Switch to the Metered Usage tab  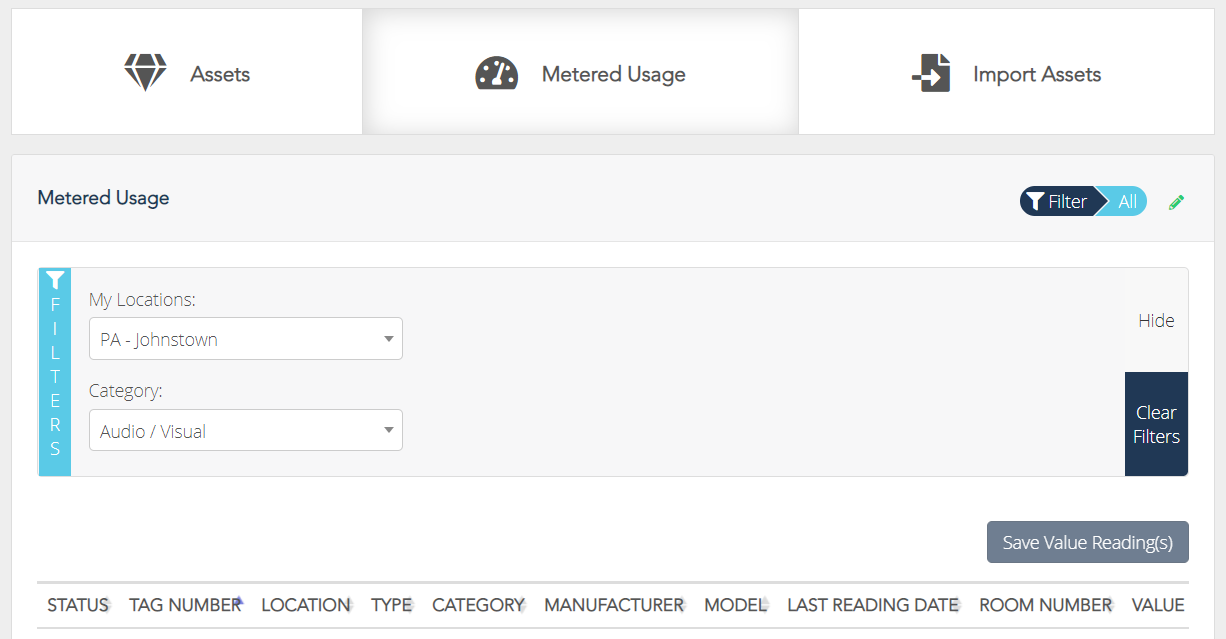pyautogui.click(x=580, y=72)
